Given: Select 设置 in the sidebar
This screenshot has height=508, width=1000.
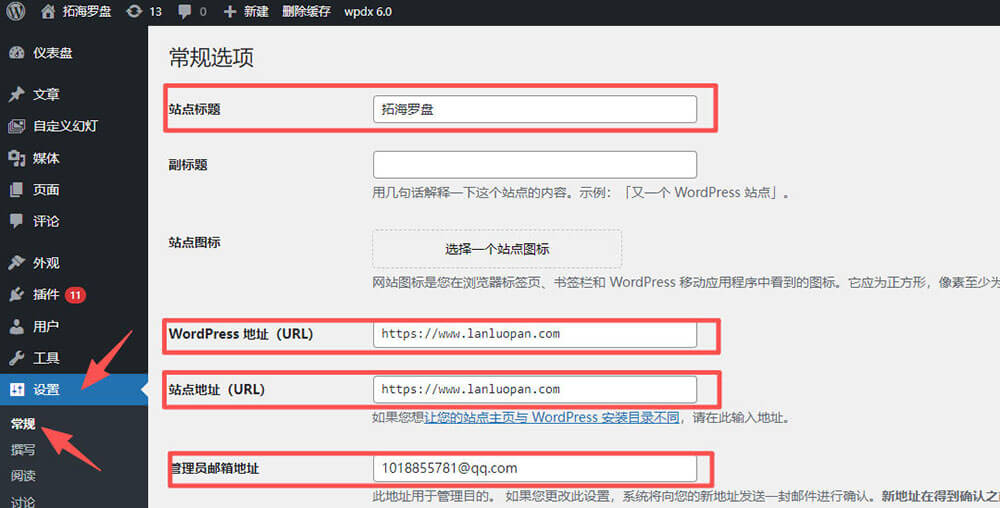Looking at the screenshot, I should [x=46, y=390].
